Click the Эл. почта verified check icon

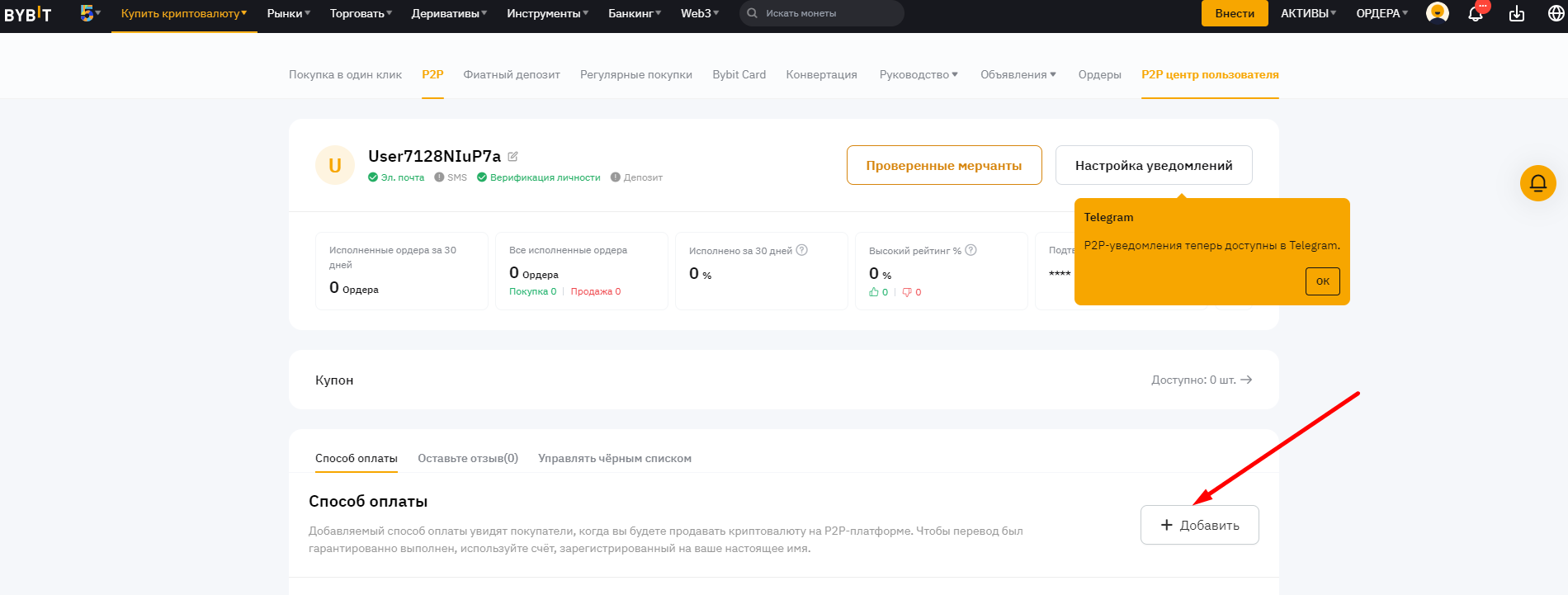pos(373,177)
